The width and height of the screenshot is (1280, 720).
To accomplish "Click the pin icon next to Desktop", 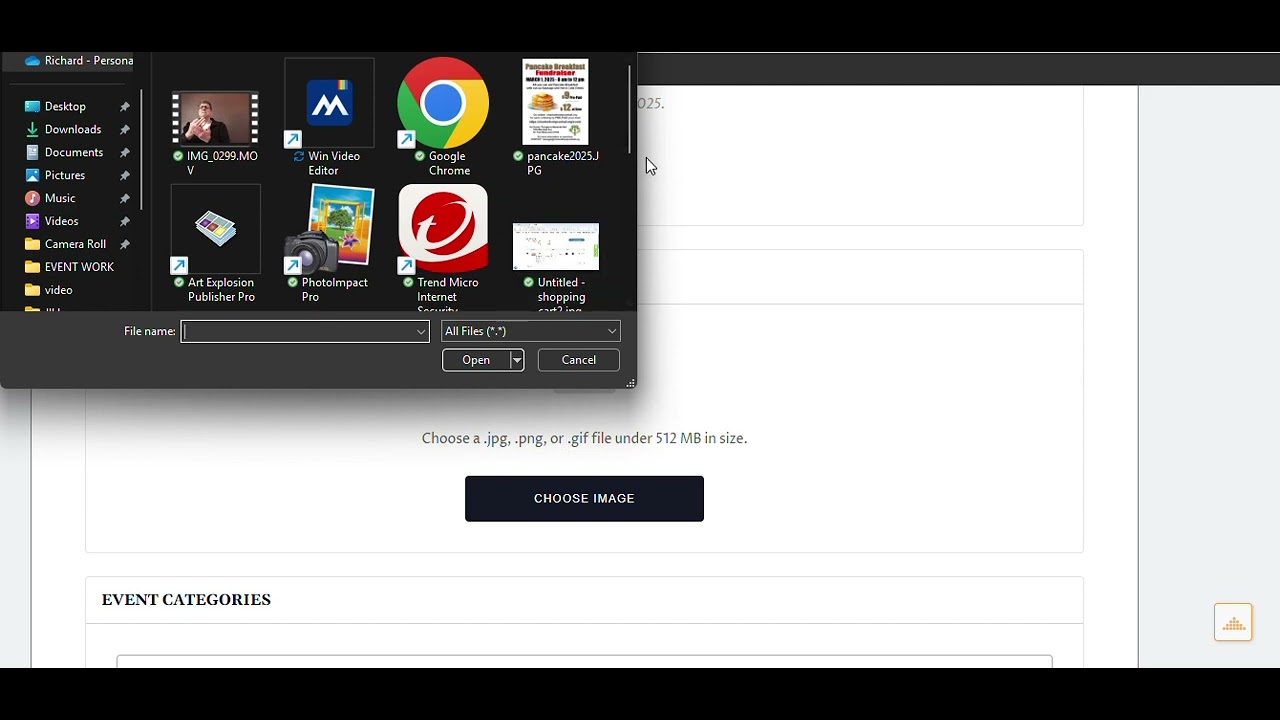I will click(125, 107).
